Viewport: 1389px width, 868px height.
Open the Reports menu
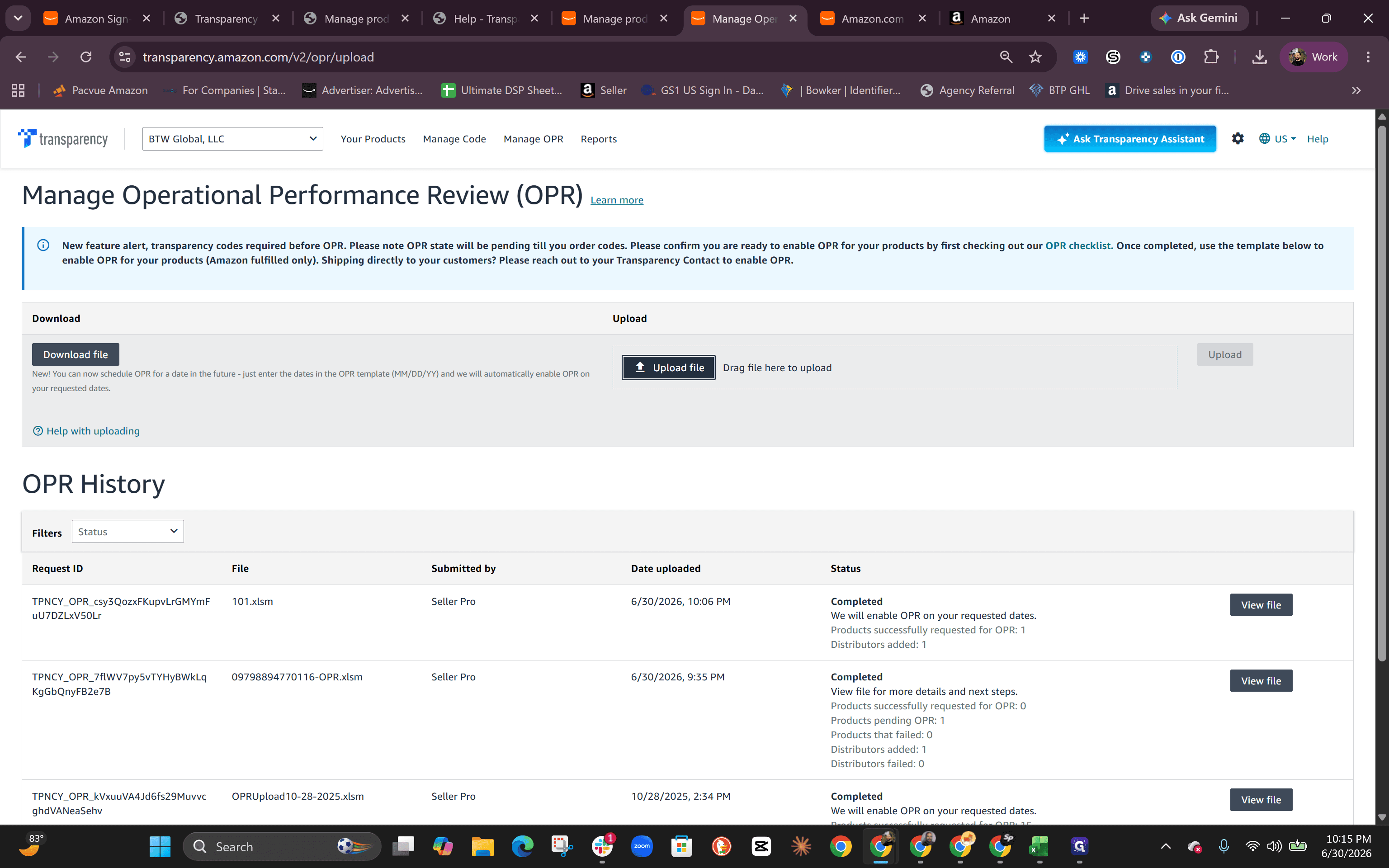pyautogui.click(x=599, y=139)
